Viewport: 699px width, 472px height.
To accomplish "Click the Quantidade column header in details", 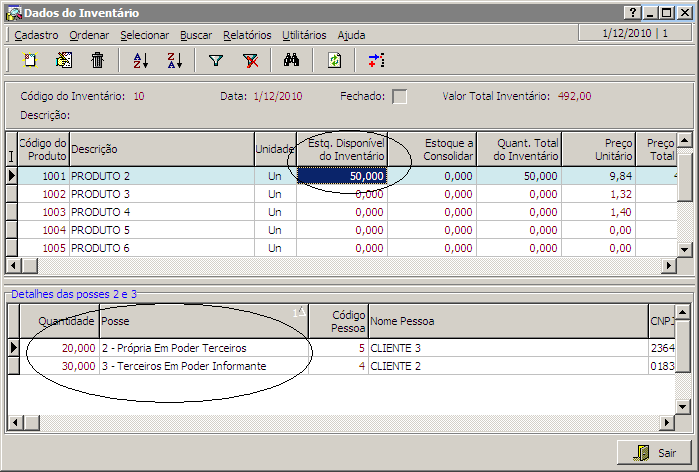I will click(x=59, y=321).
